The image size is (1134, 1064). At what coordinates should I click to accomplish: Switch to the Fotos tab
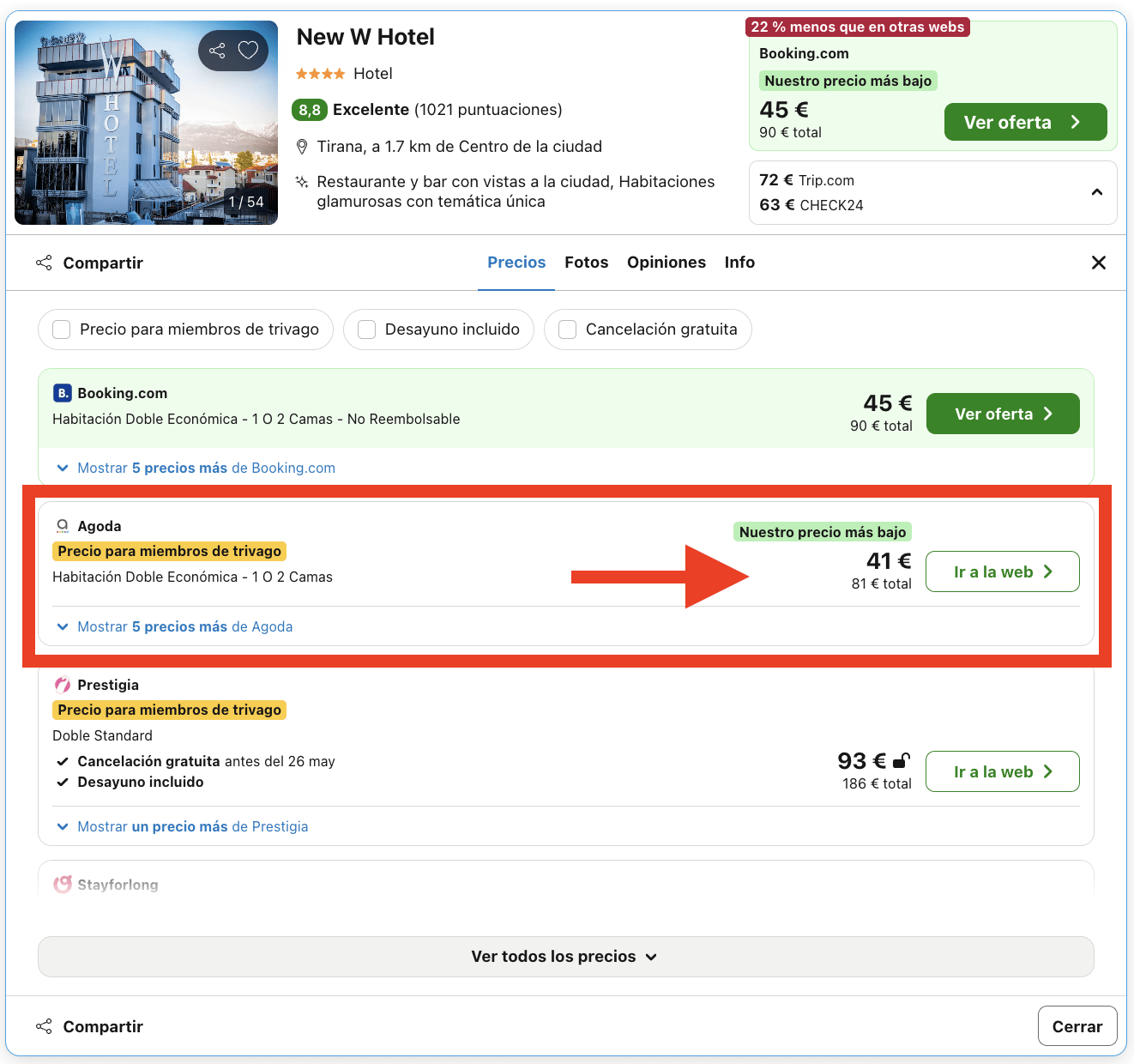(x=586, y=262)
